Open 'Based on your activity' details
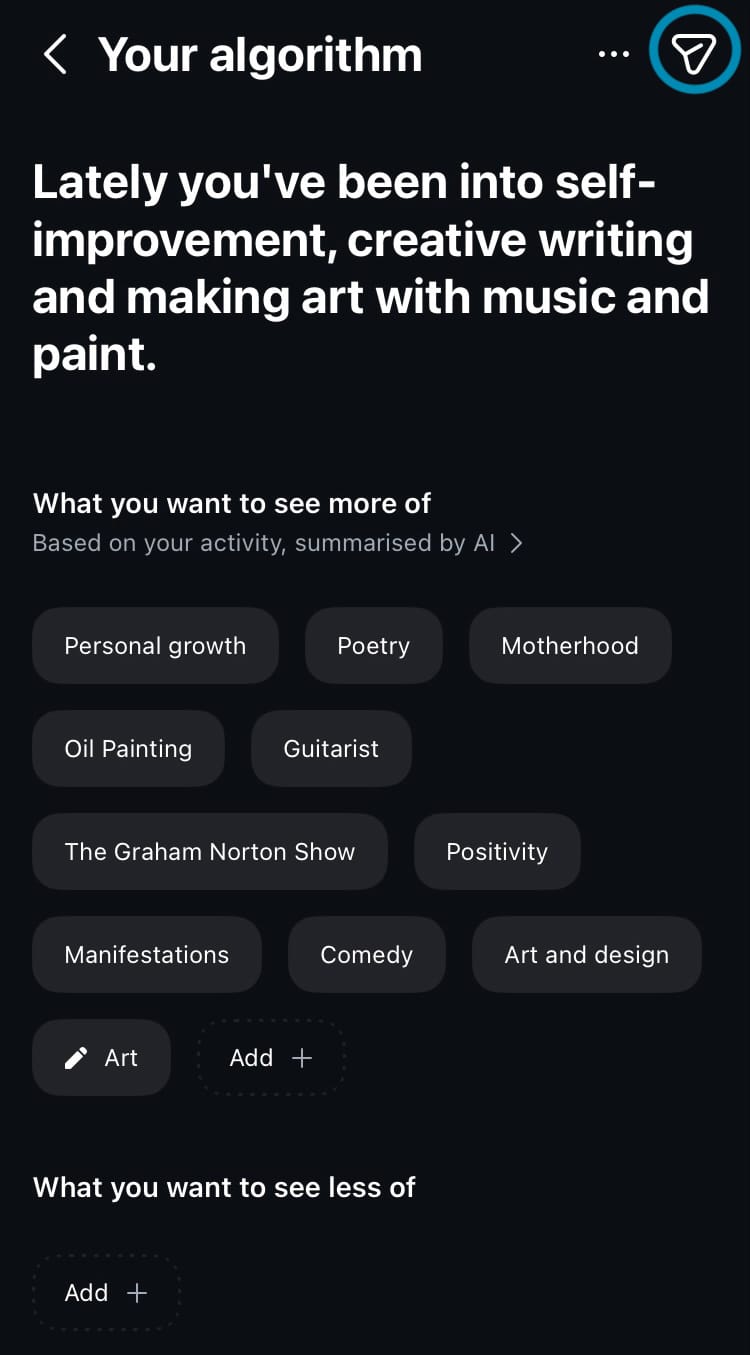The height and width of the screenshot is (1355, 750). click(x=263, y=543)
